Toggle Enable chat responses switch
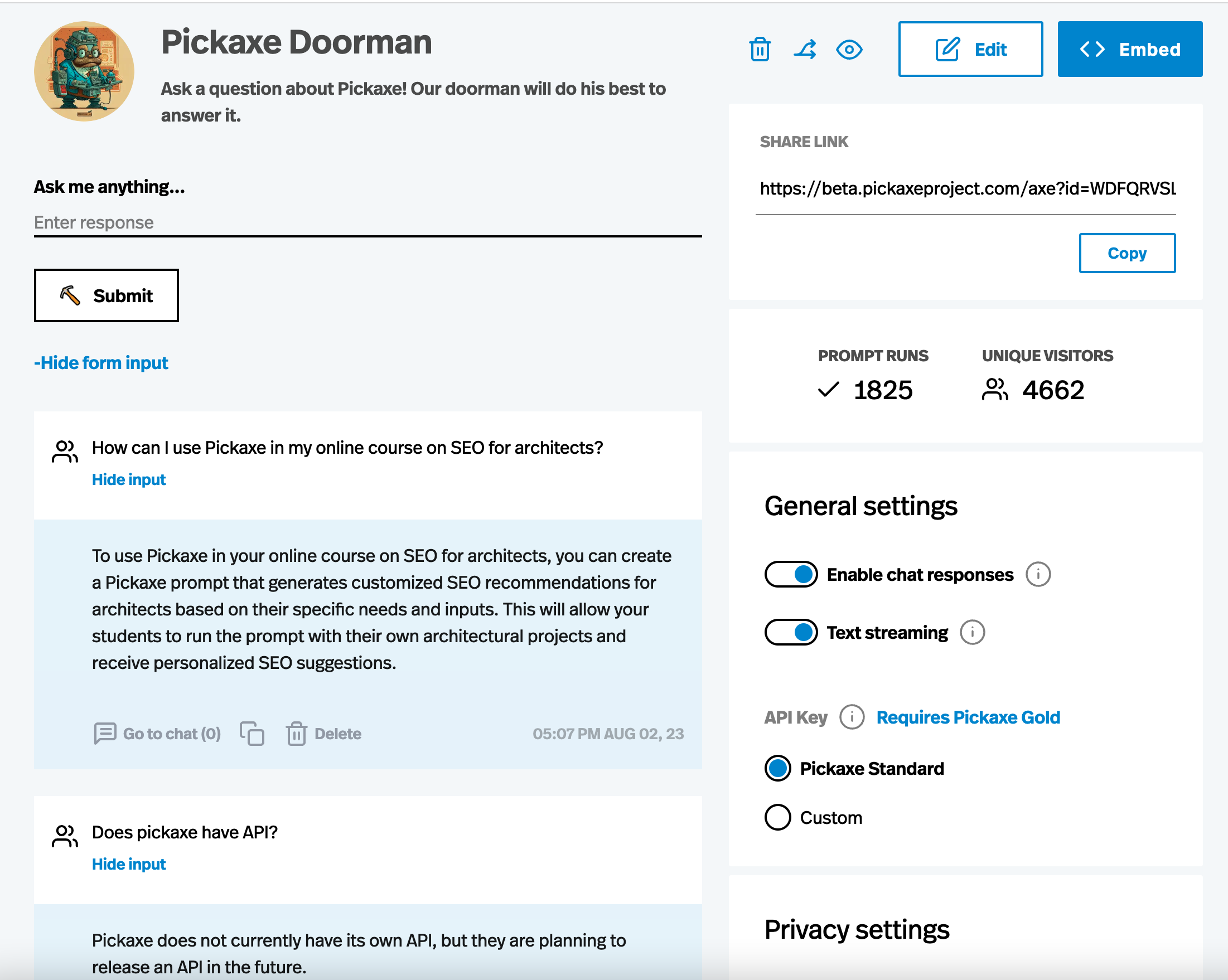Viewport: 1228px width, 980px height. pyautogui.click(x=791, y=575)
